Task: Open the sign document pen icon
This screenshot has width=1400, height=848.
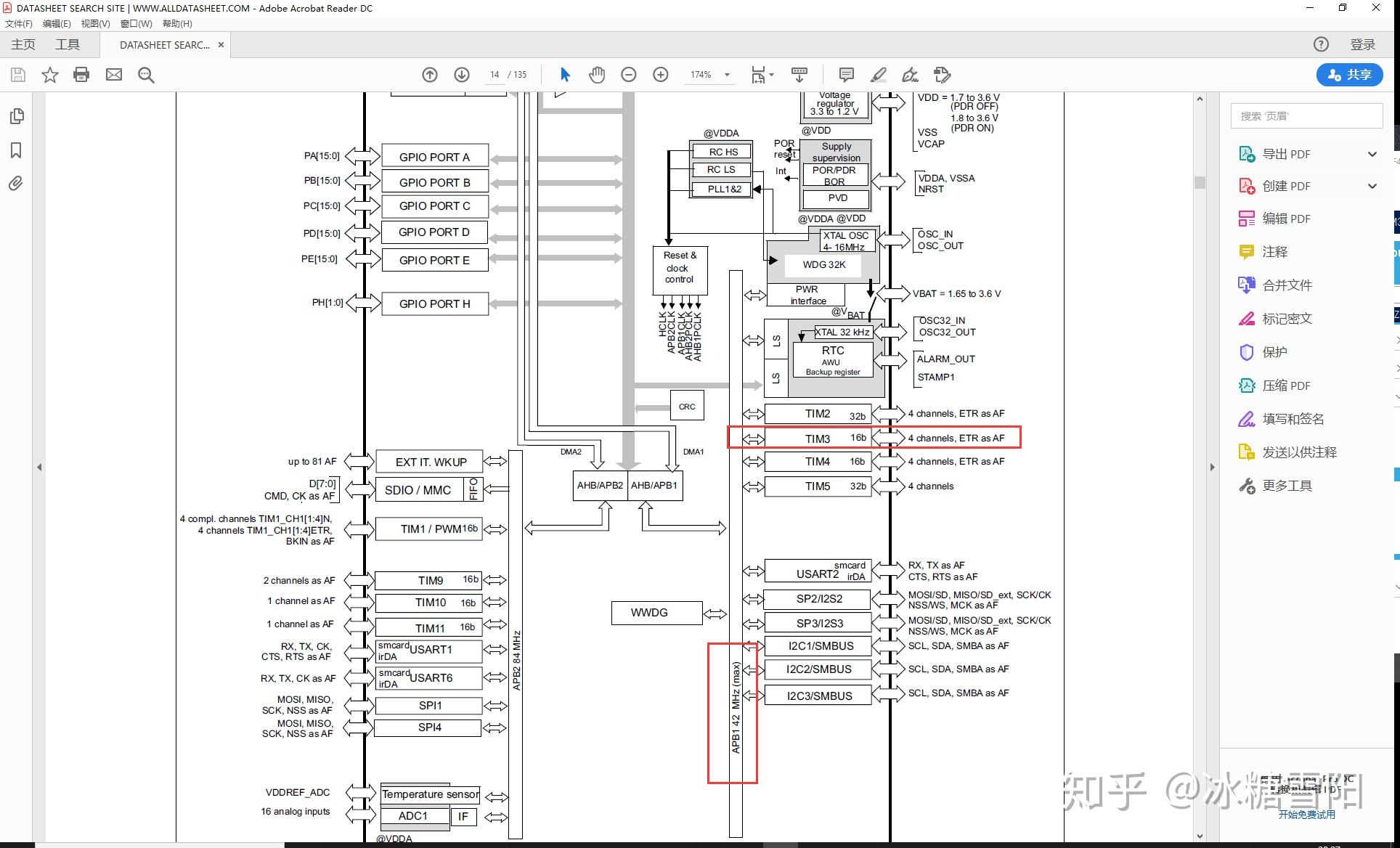Action: [x=911, y=75]
